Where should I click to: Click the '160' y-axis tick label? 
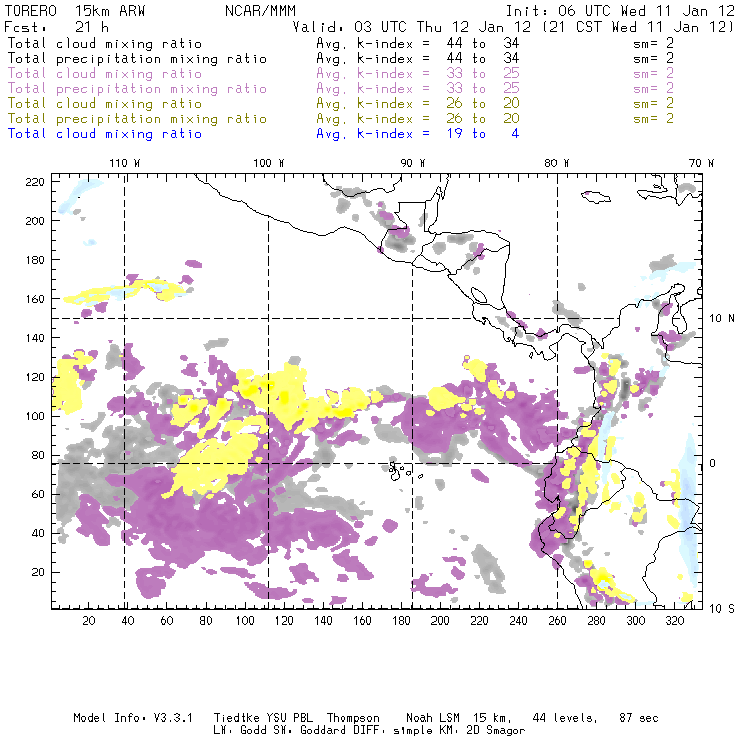pyautogui.click(x=35, y=299)
